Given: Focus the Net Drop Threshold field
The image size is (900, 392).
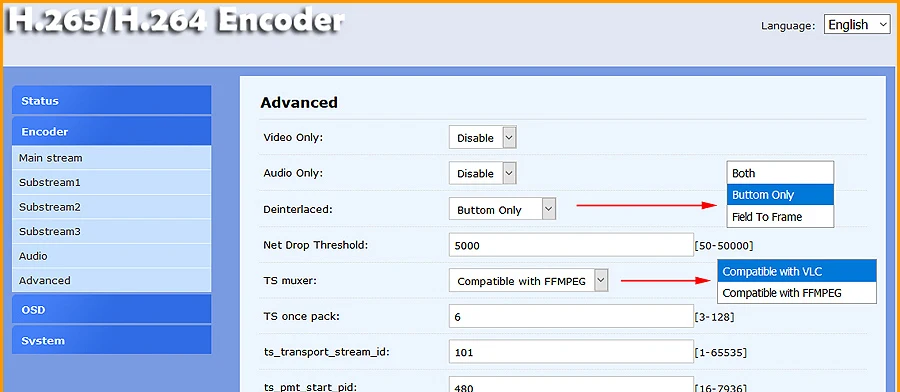Looking at the screenshot, I should click(x=571, y=245).
